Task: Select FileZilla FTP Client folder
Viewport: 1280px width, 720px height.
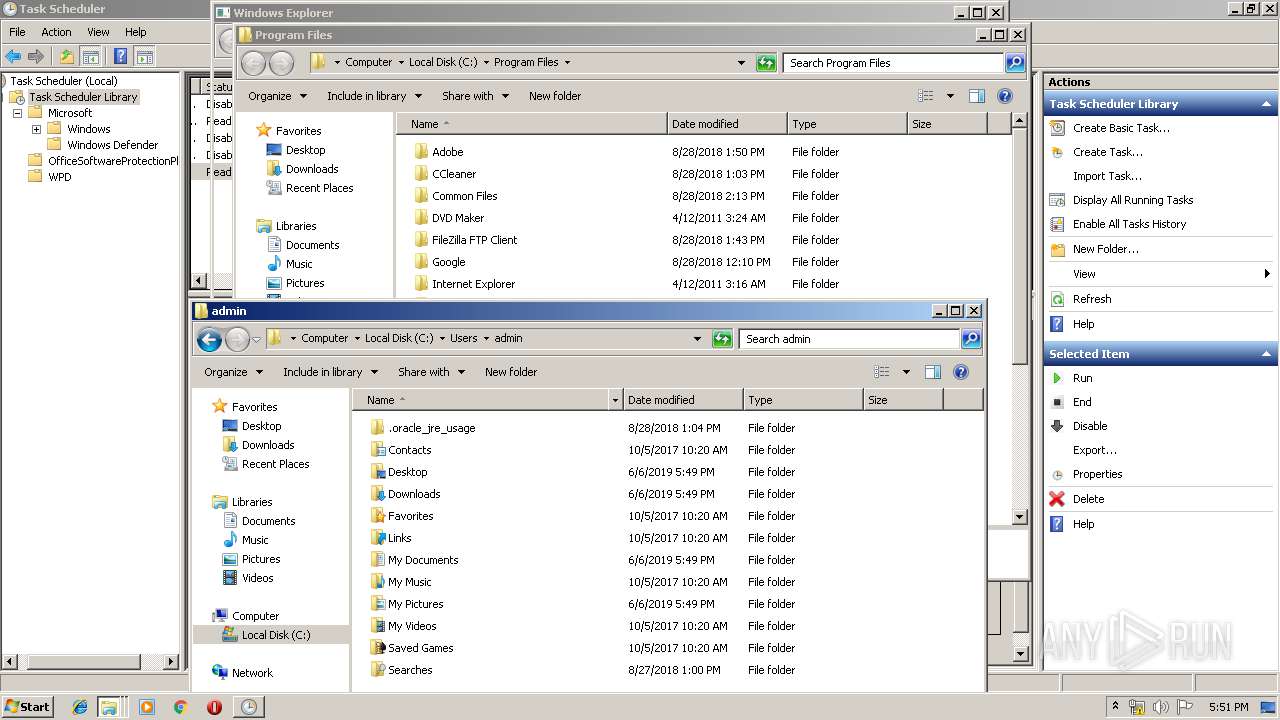Action: click(x=475, y=240)
